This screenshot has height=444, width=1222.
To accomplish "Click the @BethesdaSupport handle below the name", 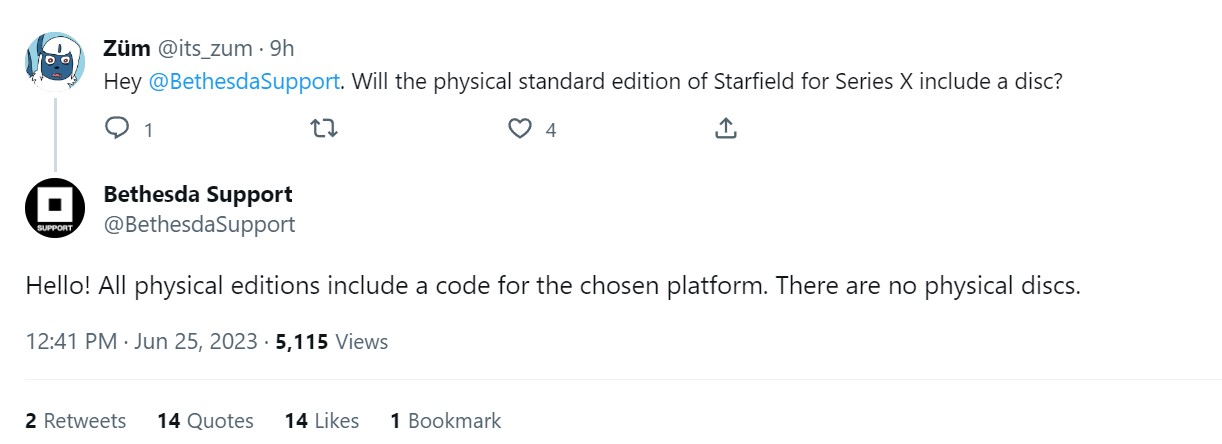I will click(199, 224).
